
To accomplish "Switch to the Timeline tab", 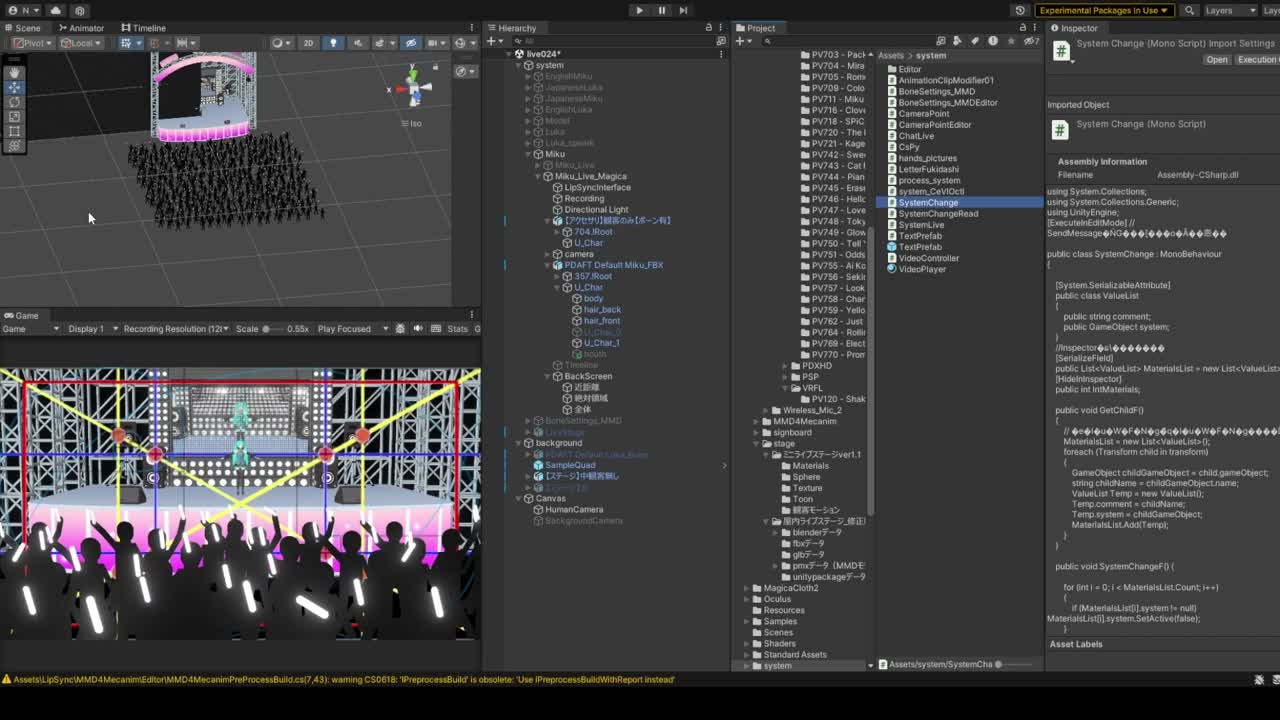I will pyautogui.click(x=143, y=28).
